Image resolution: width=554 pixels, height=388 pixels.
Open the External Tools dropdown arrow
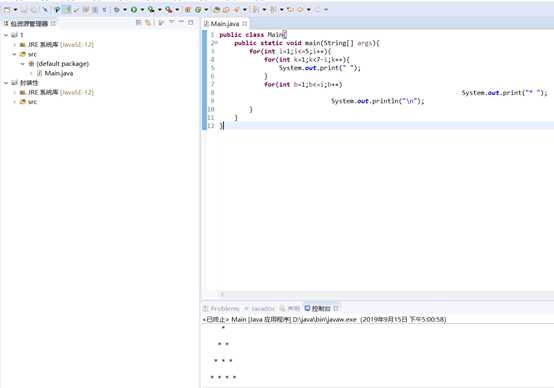click(177, 10)
